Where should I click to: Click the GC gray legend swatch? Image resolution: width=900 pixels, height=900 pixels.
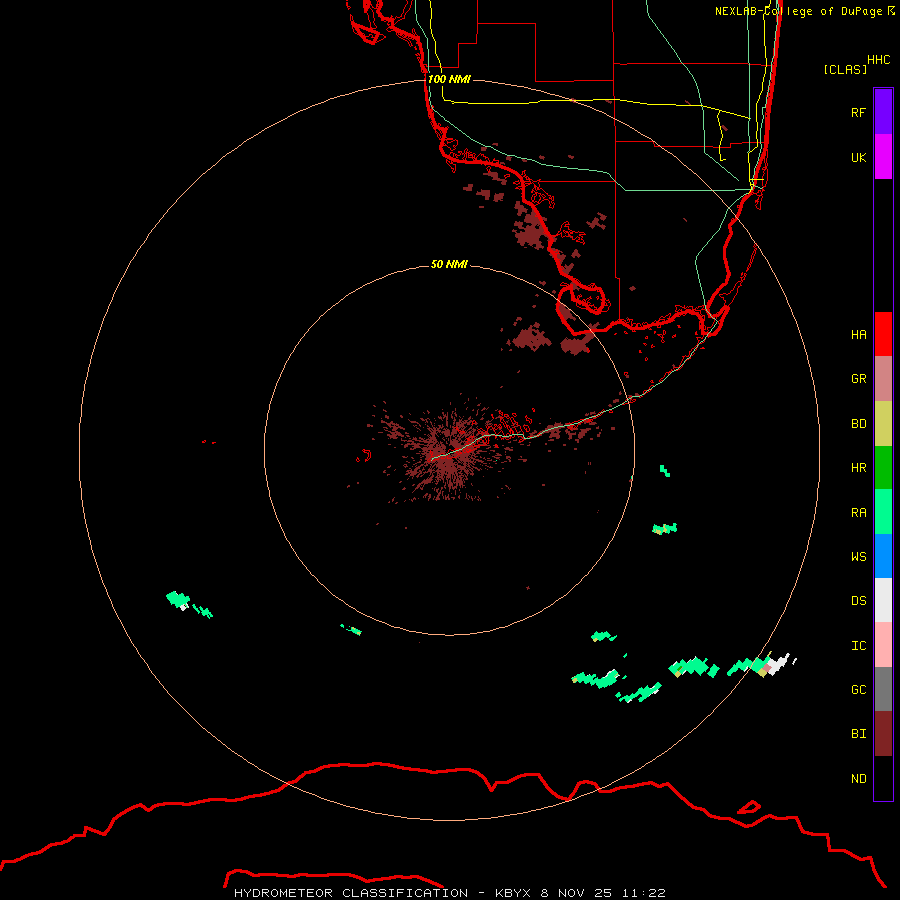883,689
